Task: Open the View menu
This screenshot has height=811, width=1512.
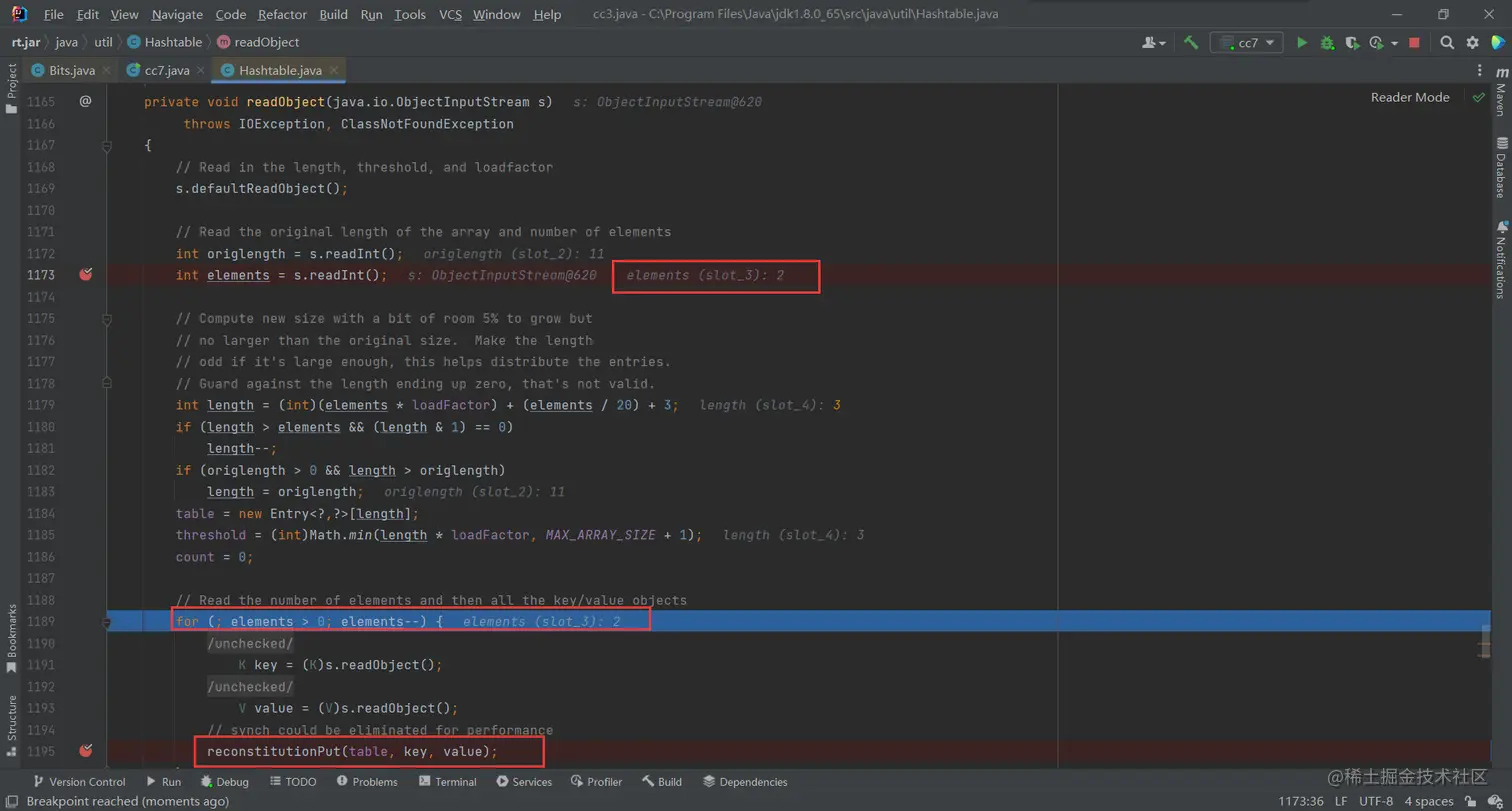Action: 125,15
